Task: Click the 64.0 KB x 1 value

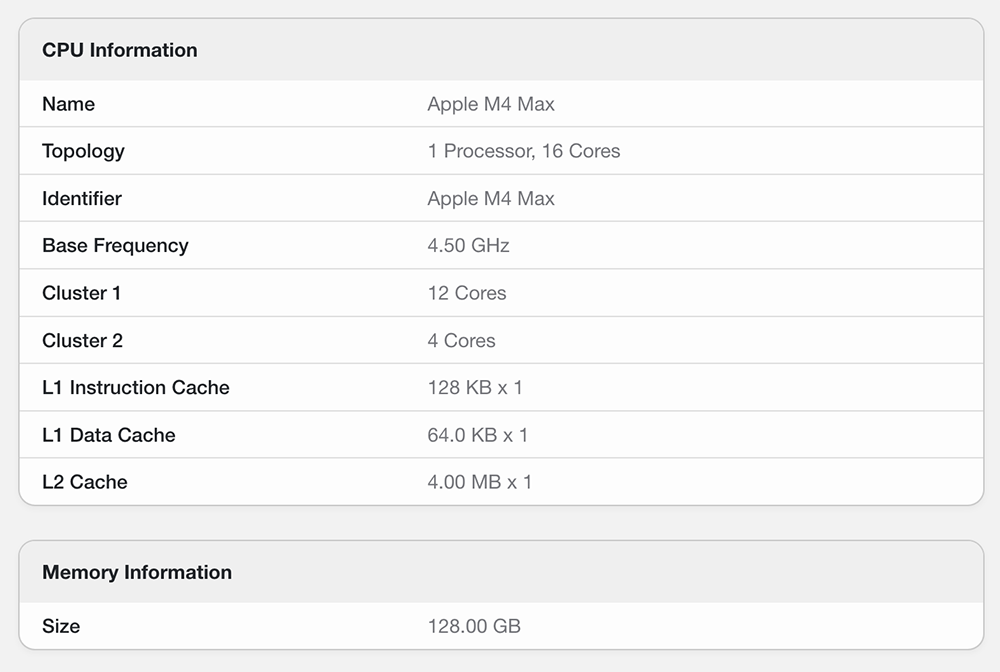Action: [477, 435]
